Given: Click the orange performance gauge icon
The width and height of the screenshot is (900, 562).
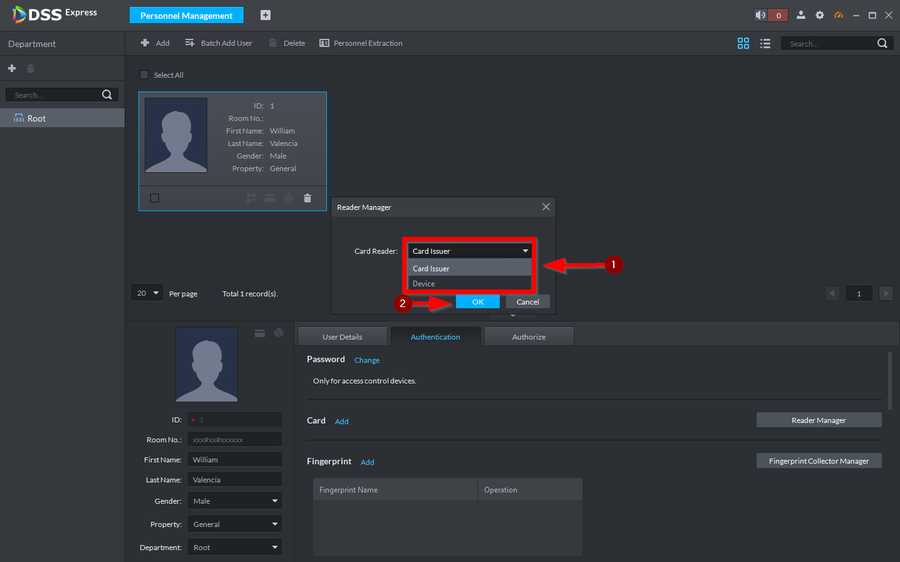Looking at the screenshot, I should (838, 16).
